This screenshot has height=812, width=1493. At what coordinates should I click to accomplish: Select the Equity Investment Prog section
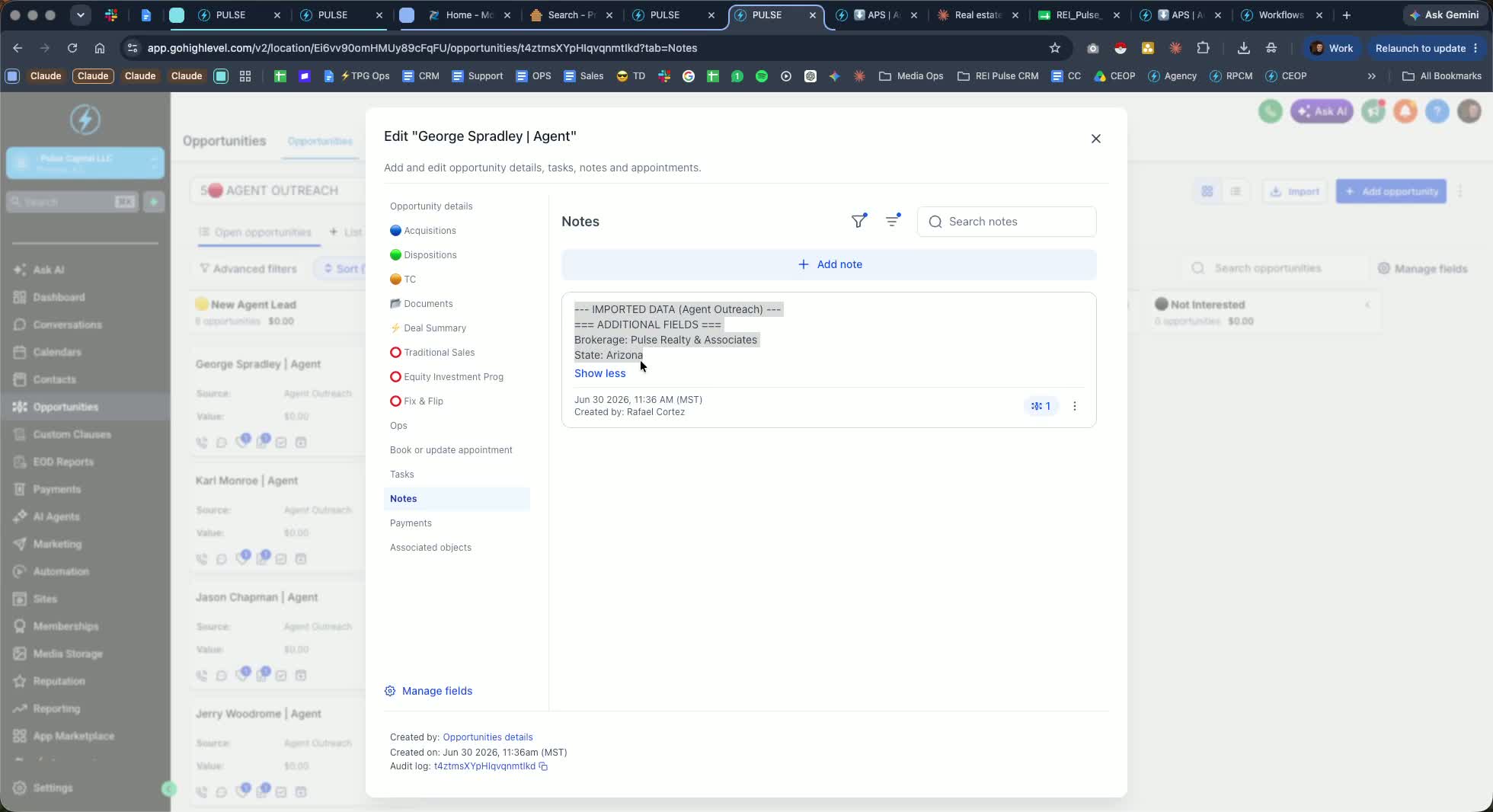[x=446, y=377]
